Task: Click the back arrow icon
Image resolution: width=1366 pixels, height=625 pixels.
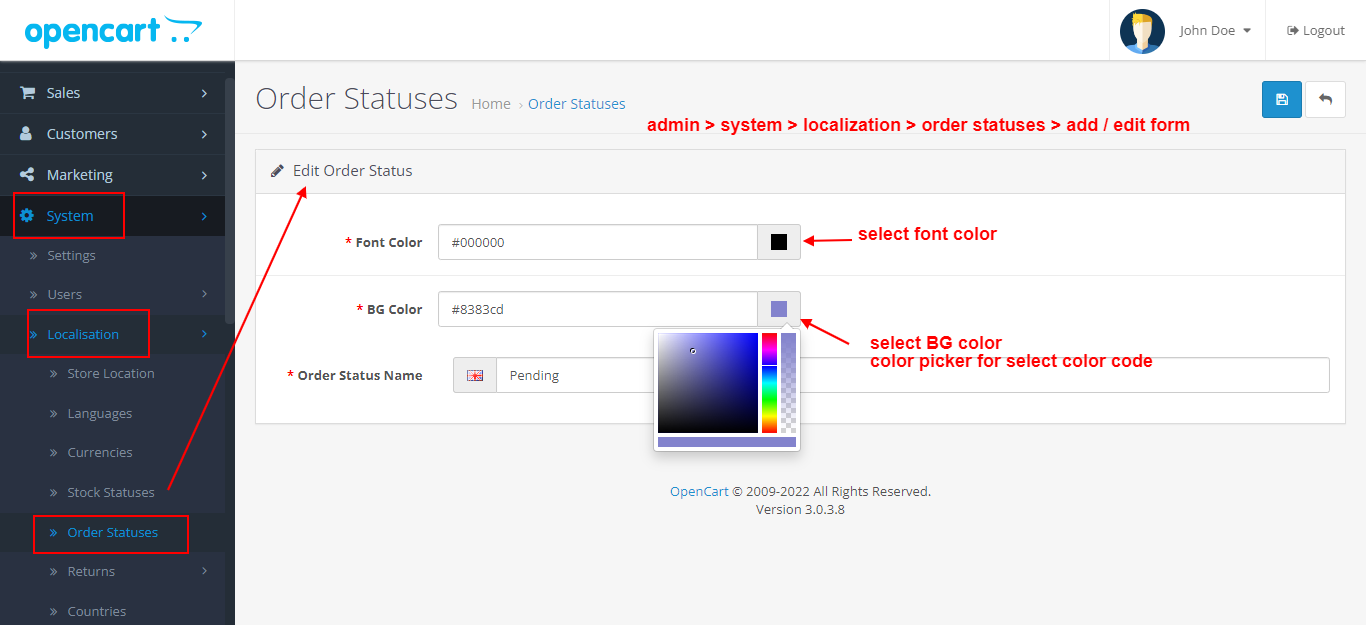Action: click(1325, 99)
